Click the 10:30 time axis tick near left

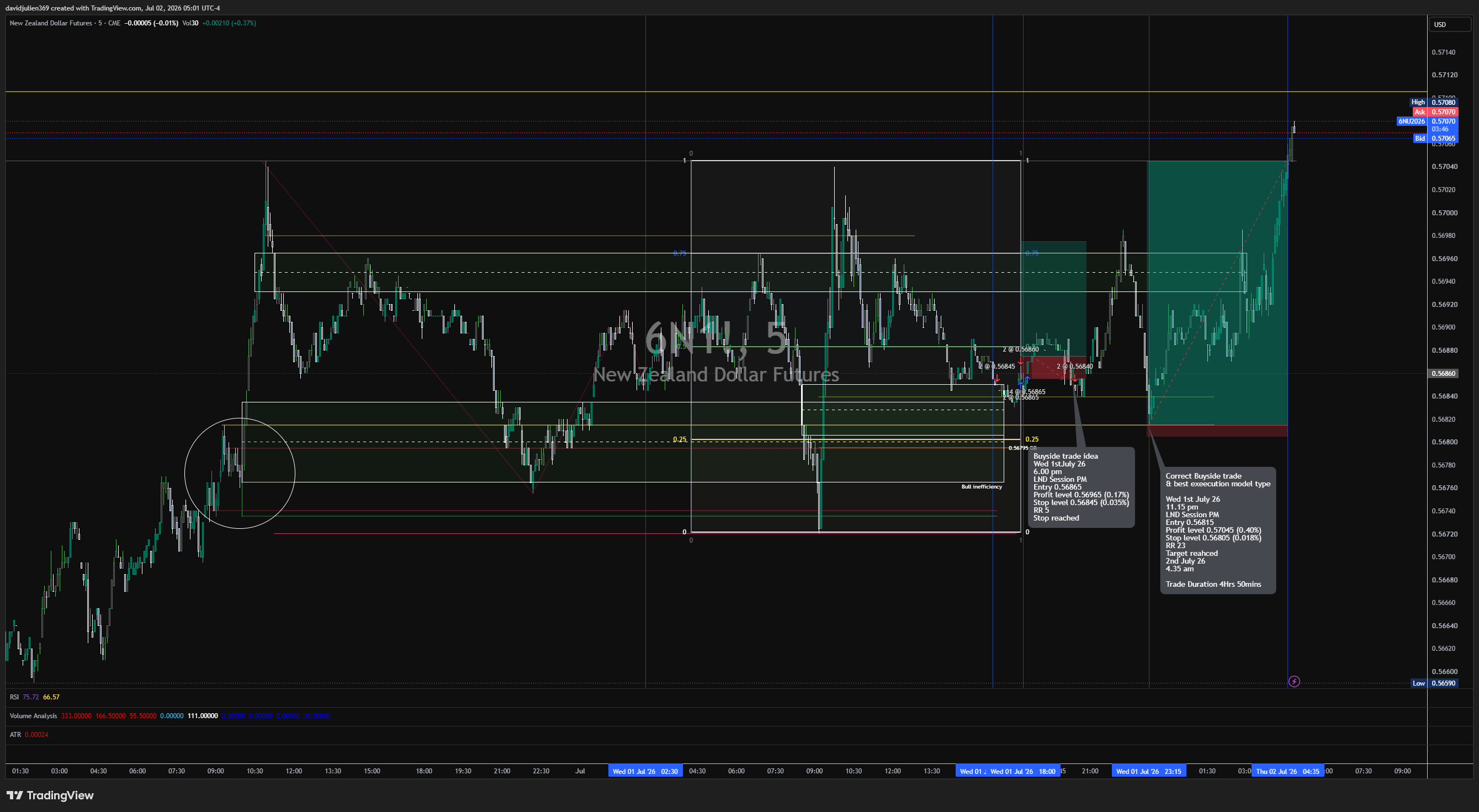pyautogui.click(x=255, y=771)
